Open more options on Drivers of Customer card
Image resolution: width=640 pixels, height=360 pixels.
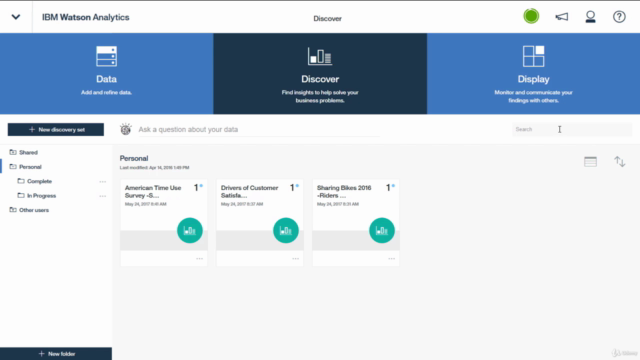click(296, 258)
